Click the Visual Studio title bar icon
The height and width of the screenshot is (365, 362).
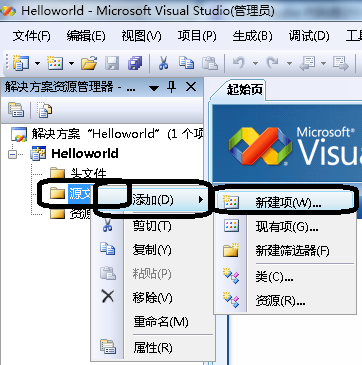[8, 11]
